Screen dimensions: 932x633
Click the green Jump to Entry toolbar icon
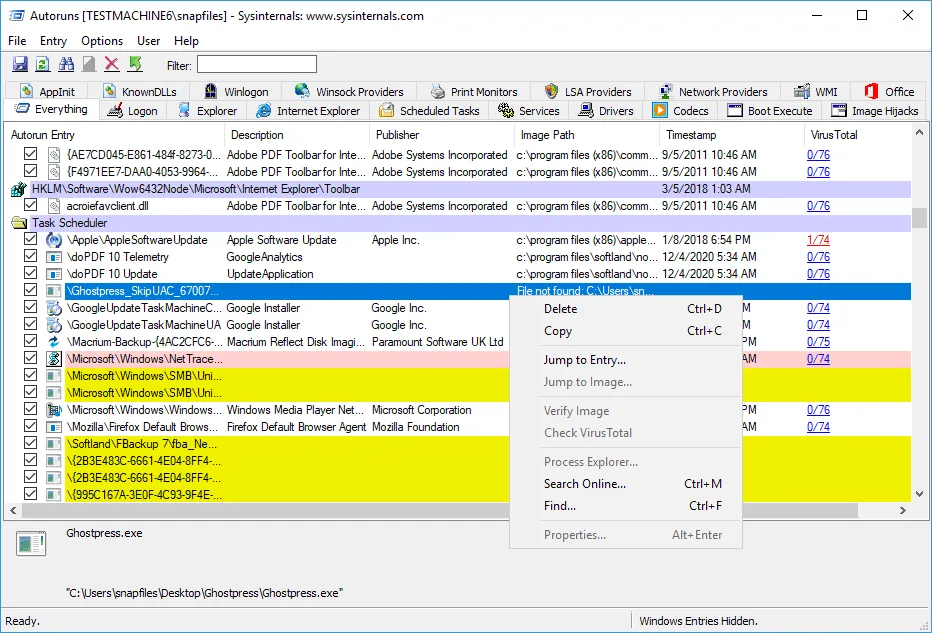coord(136,64)
